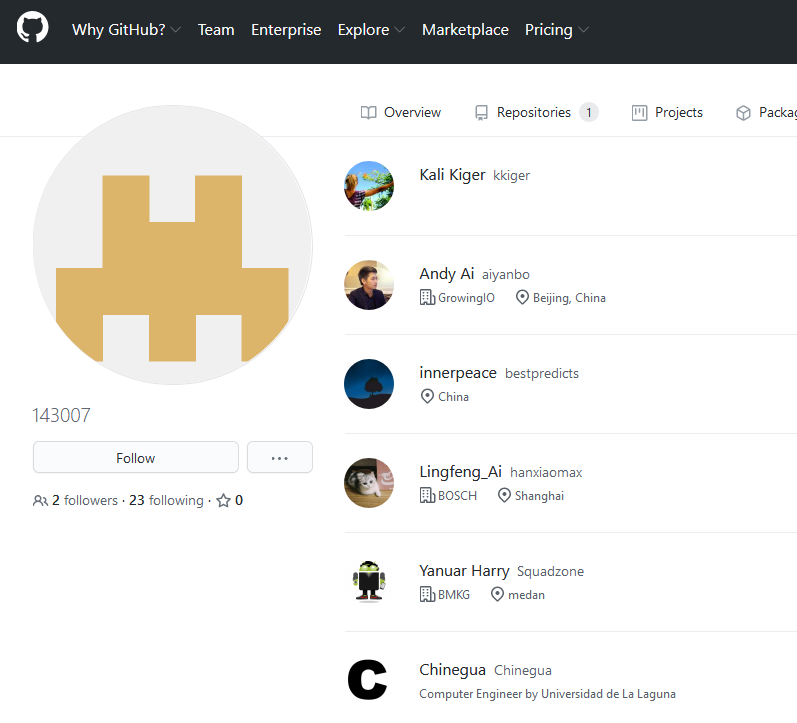Click Yanuar Harry's Android avatar
797x723 pixels.
coord(369,582)
